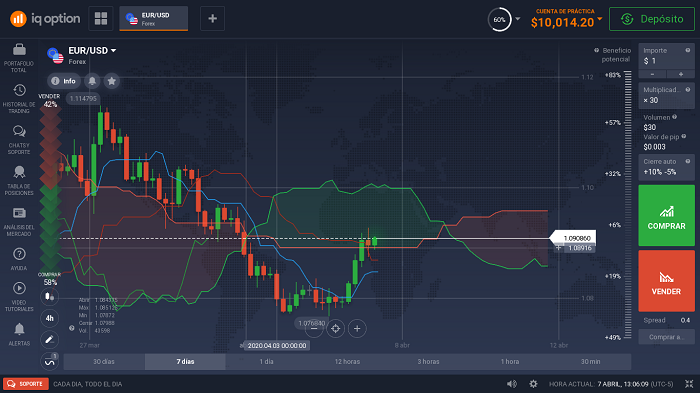Click the 1.114795 price tag
Viewport: 700px width, 393px height.
[x=83, y=99]
